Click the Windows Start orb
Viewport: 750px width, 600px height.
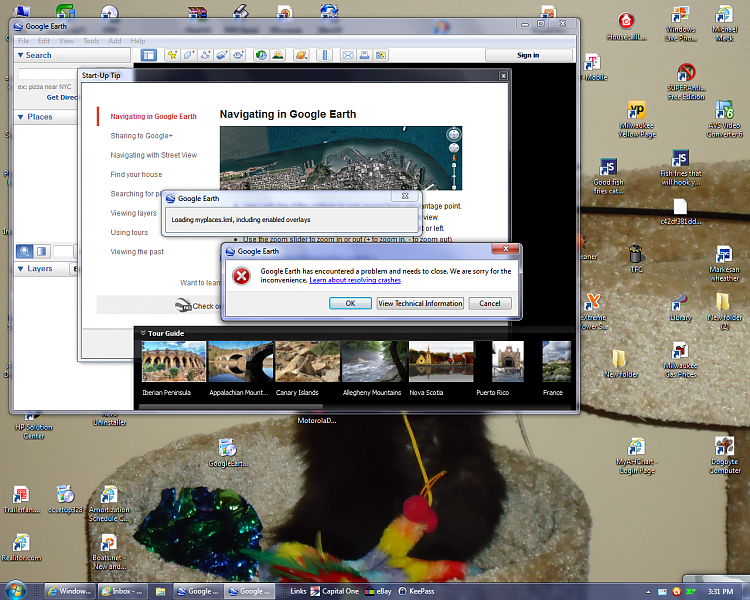15,590
